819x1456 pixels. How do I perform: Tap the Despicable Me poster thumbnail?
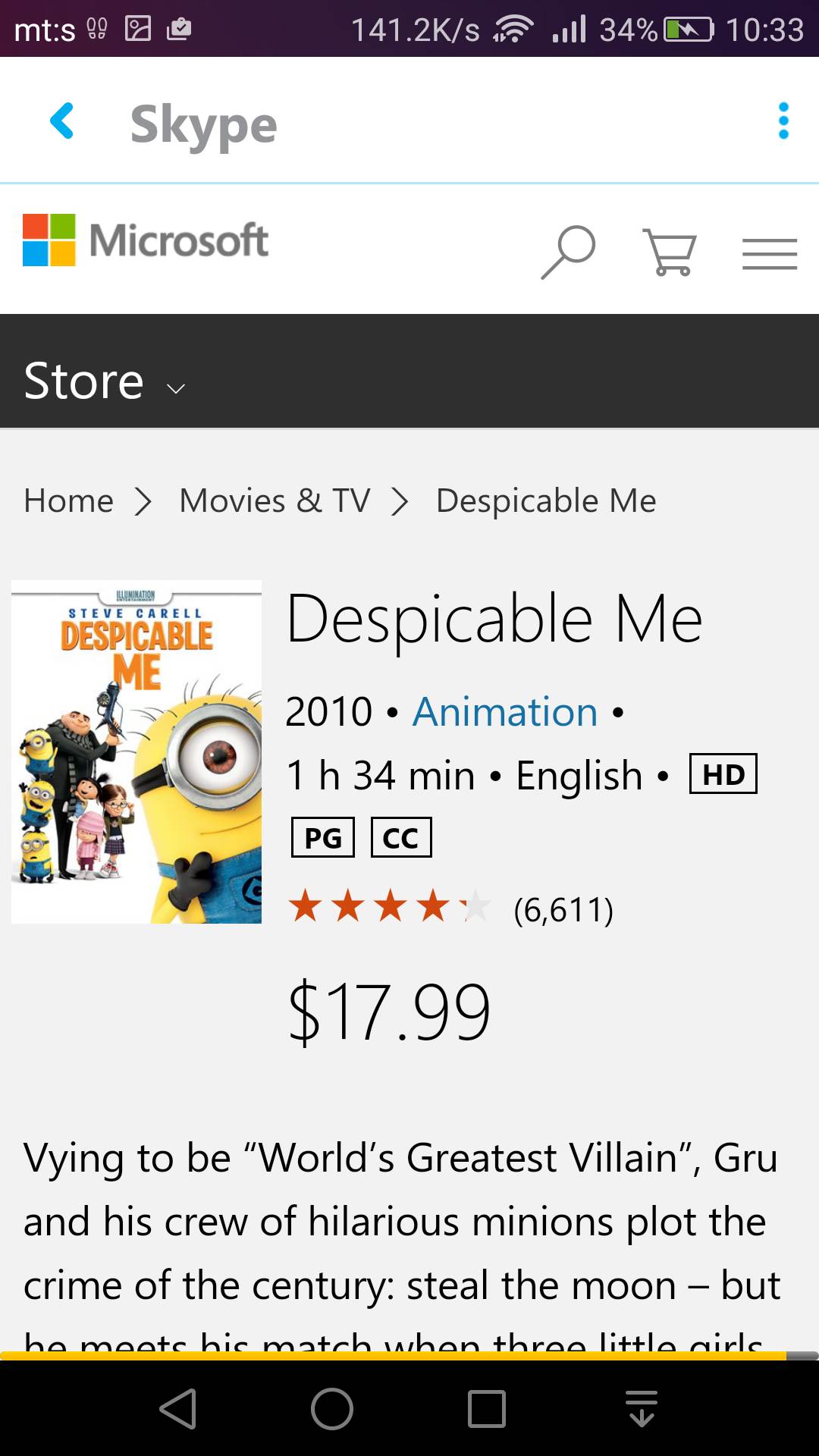(136, 752)
